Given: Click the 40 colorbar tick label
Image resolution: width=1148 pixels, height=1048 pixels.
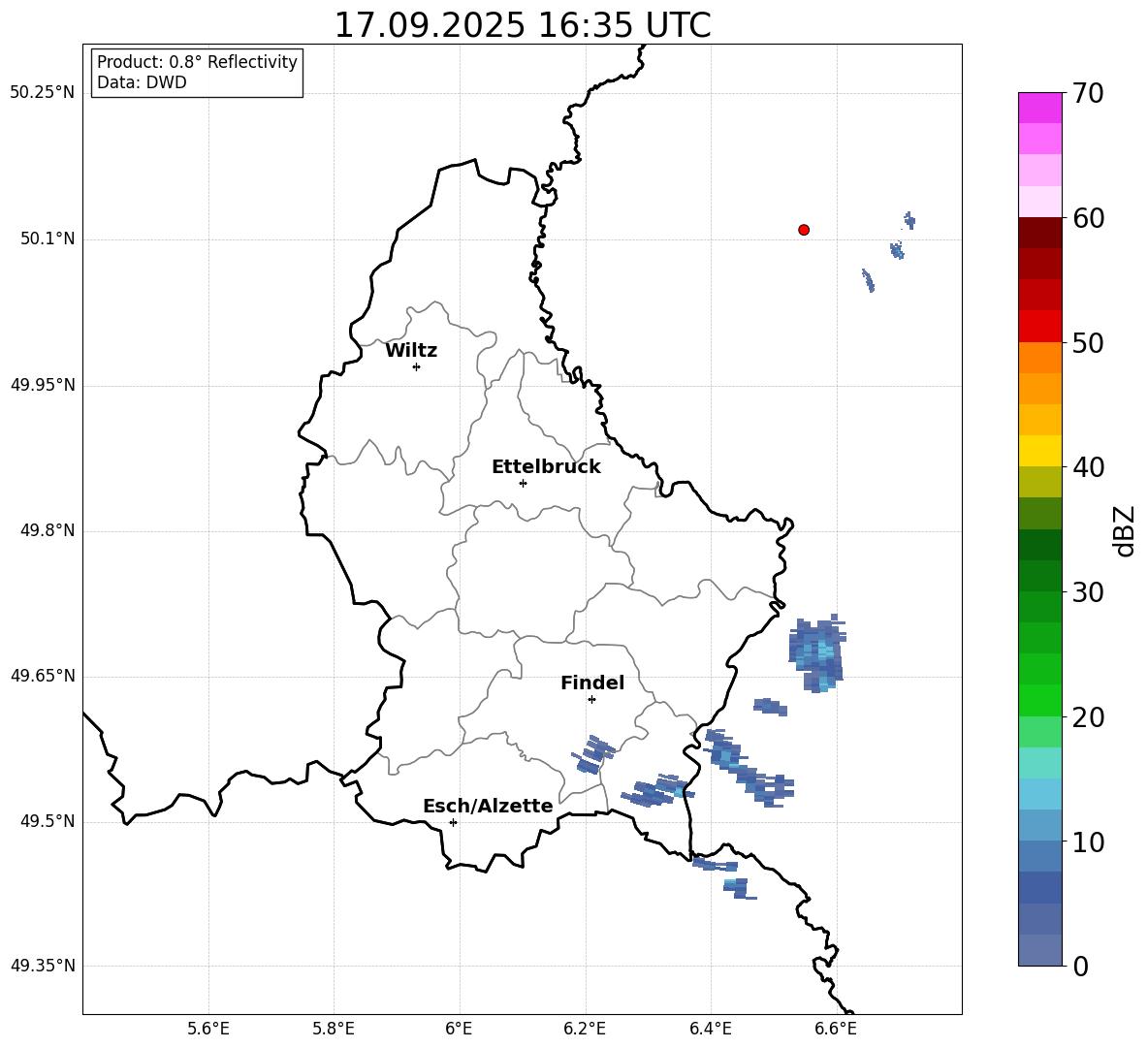Looking at the screenshot, I should (x=1088, y=467).
